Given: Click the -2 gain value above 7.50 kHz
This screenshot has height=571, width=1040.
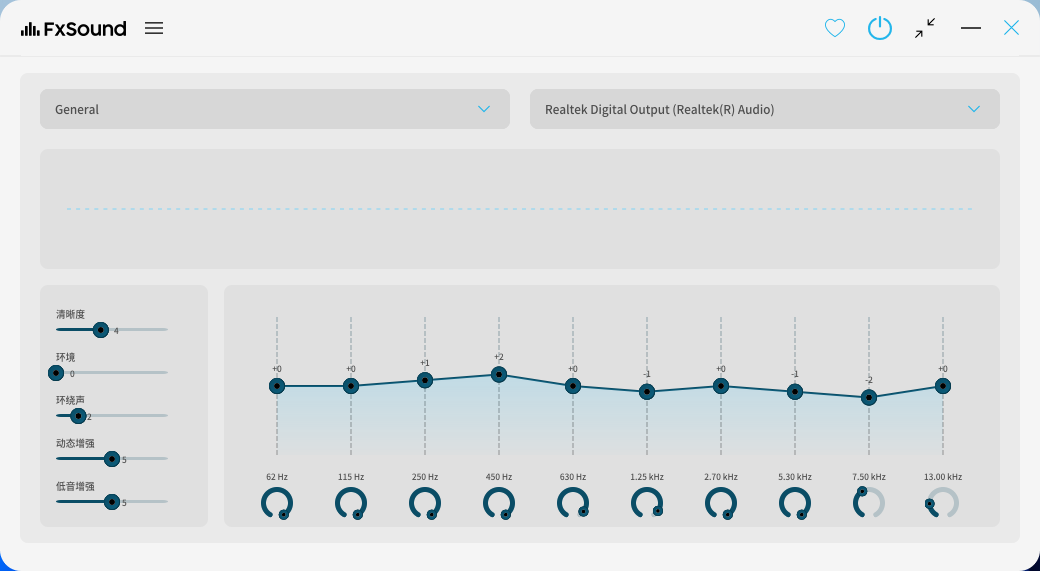Looking at the screenshot, I should [x=869, y=381].
